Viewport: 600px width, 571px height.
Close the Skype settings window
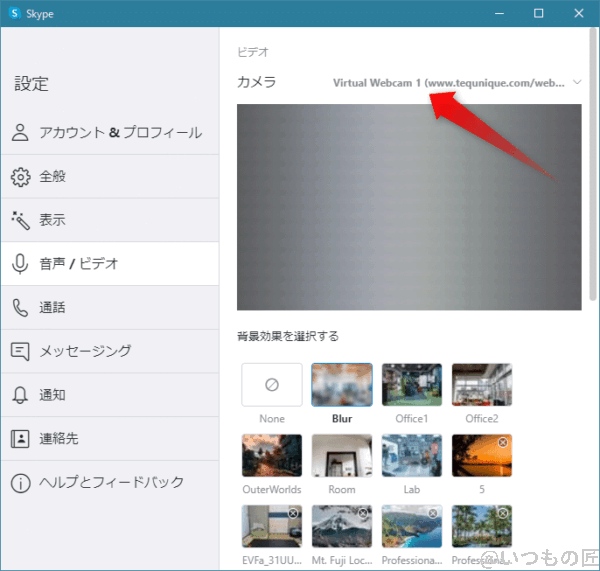pyautogui.click(x=579, y=13)
